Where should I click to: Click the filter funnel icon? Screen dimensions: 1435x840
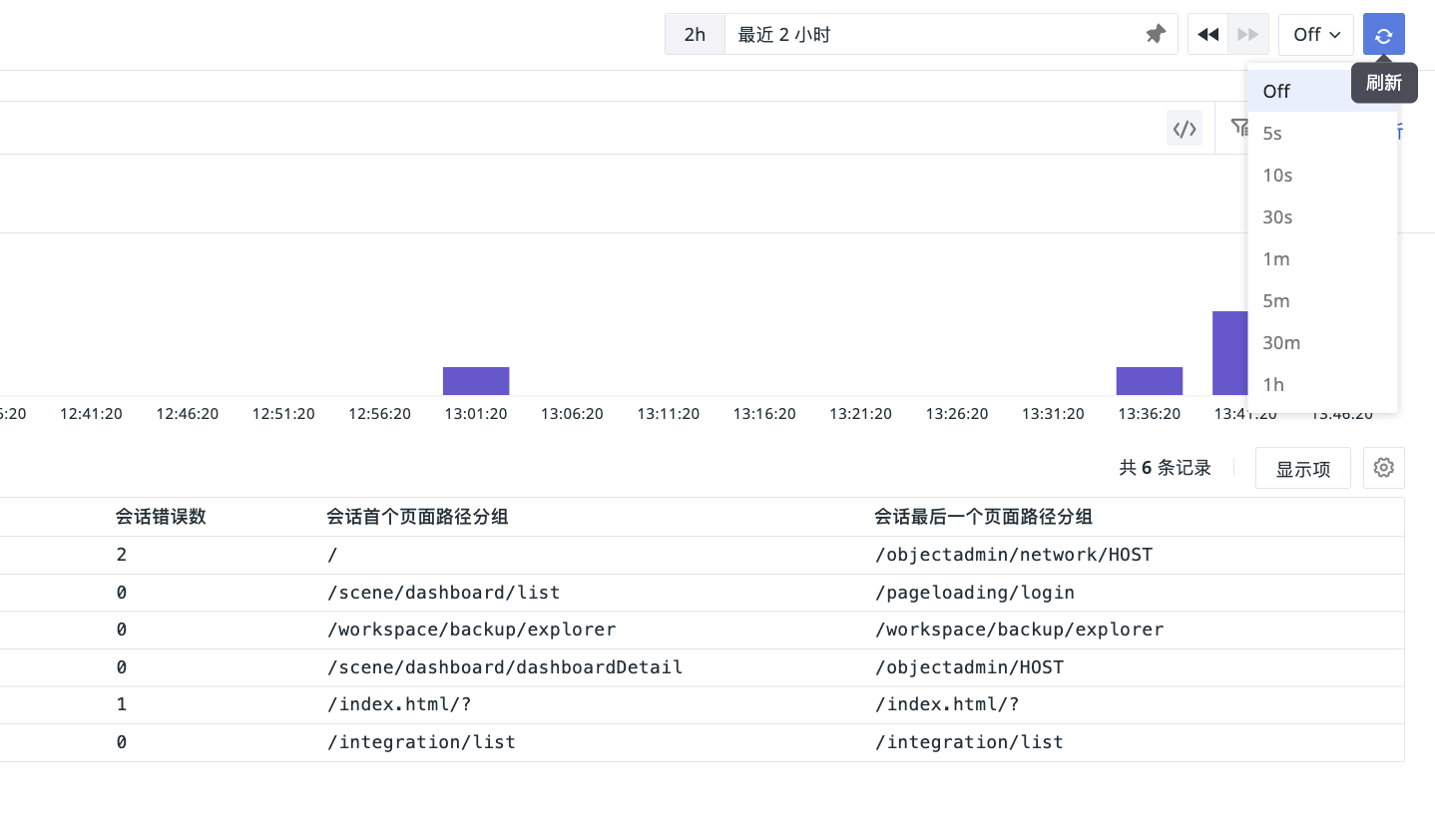1238,127
